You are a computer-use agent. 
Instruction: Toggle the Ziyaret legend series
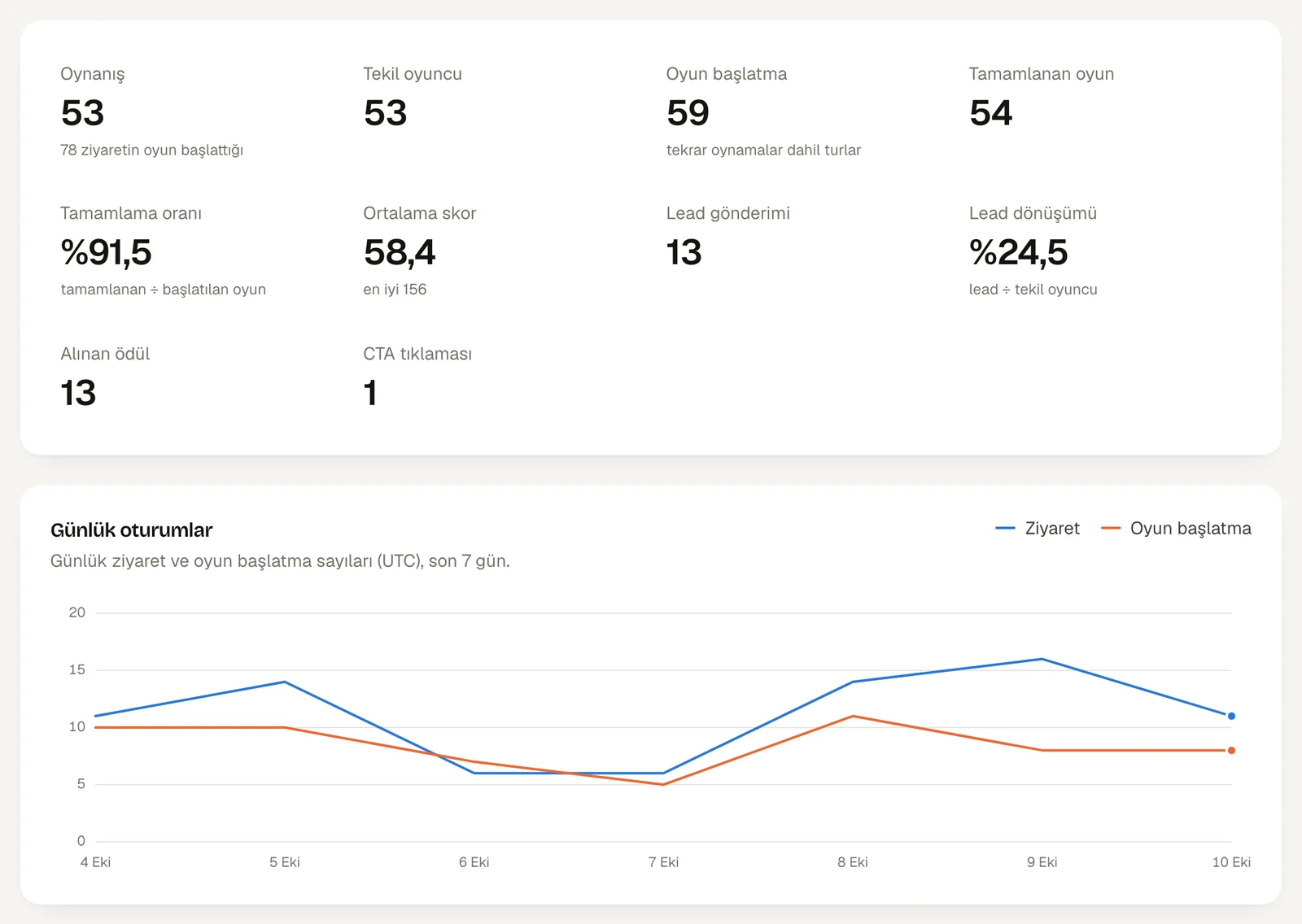point(1038,529)
